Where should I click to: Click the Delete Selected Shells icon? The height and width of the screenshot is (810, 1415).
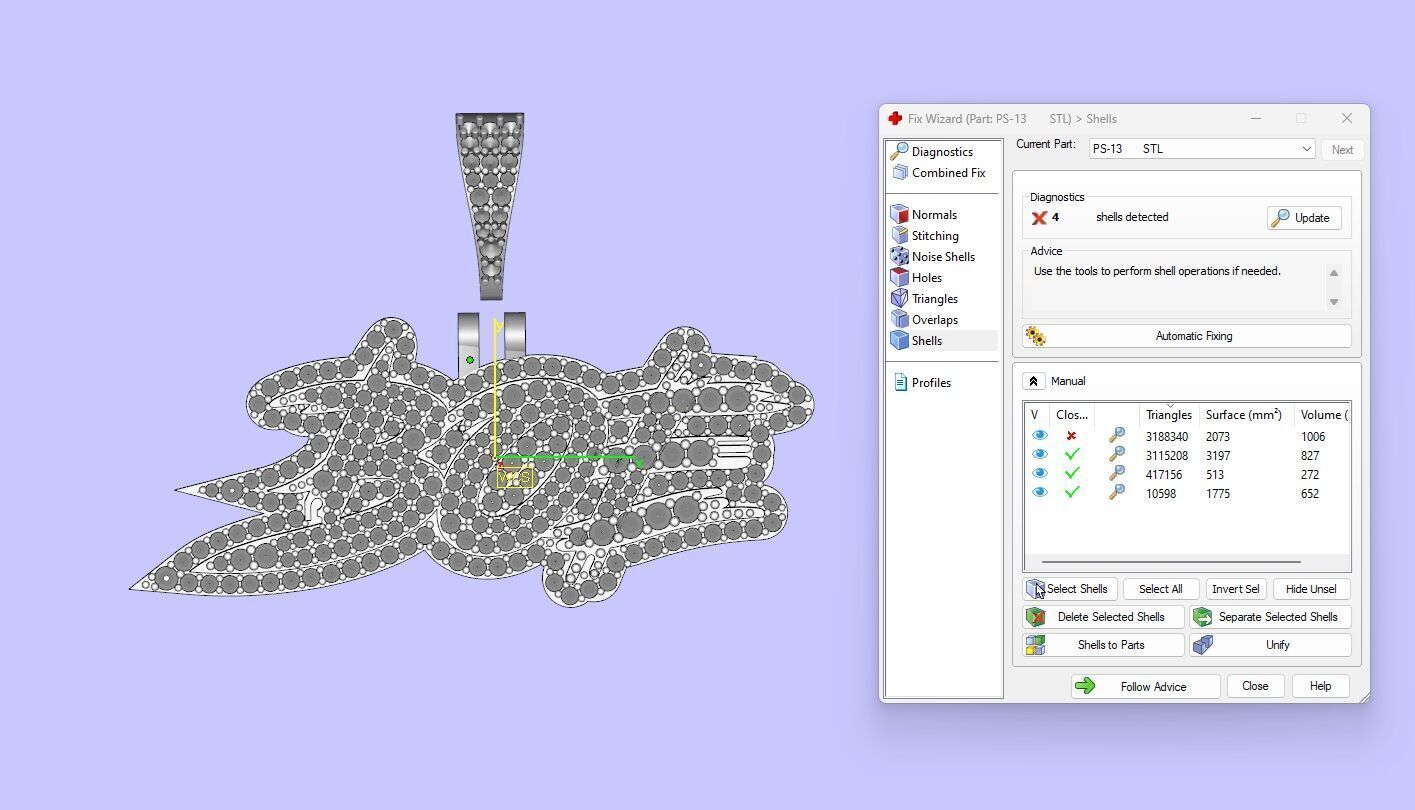(x=1037, y=617)
